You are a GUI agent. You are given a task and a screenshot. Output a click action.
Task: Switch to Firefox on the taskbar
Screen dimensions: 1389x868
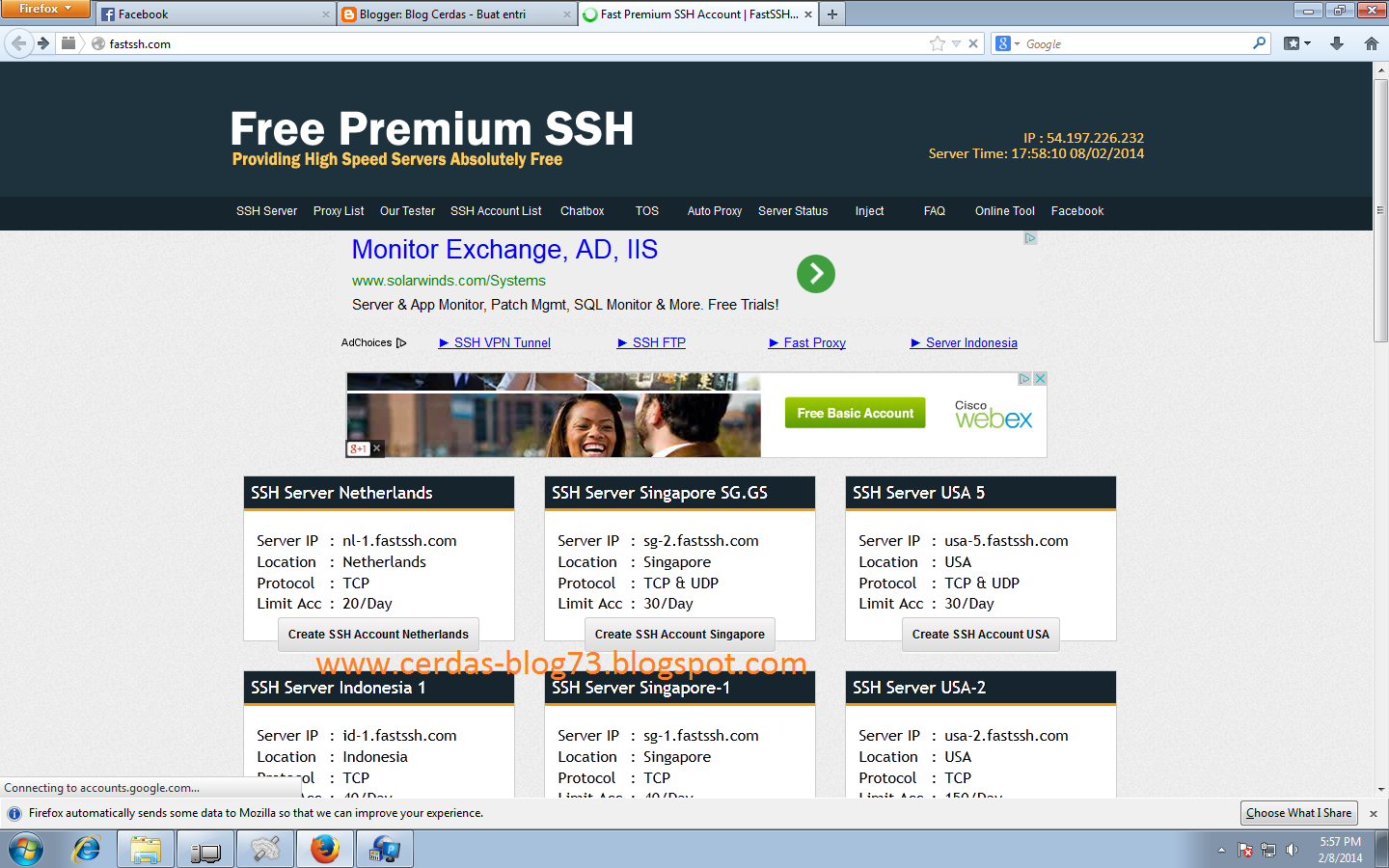click(x=325, y=850)
